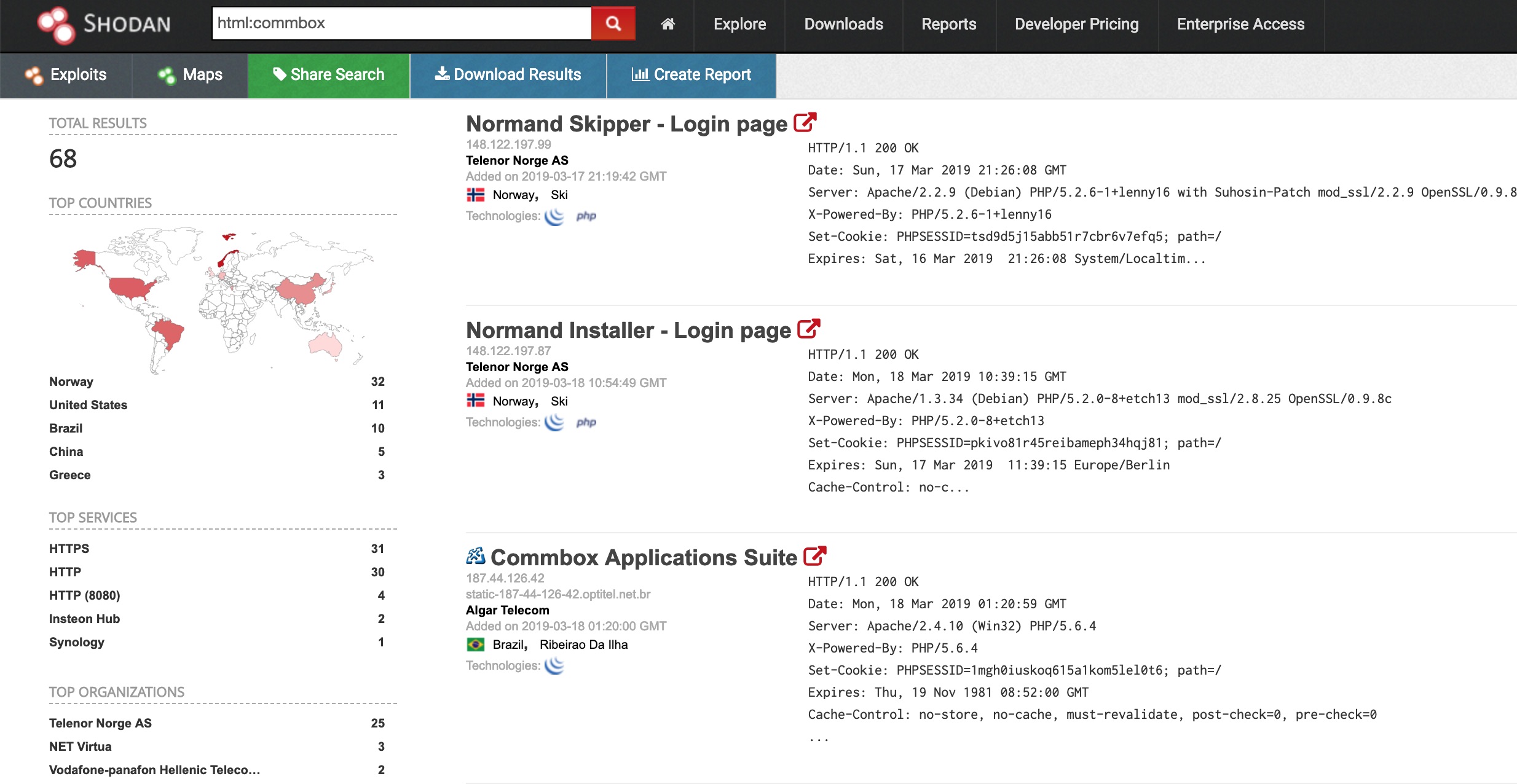Filter by Greece in top countries
The height and width of the screenshot is (784, 1517).
[x=69, y=475]
